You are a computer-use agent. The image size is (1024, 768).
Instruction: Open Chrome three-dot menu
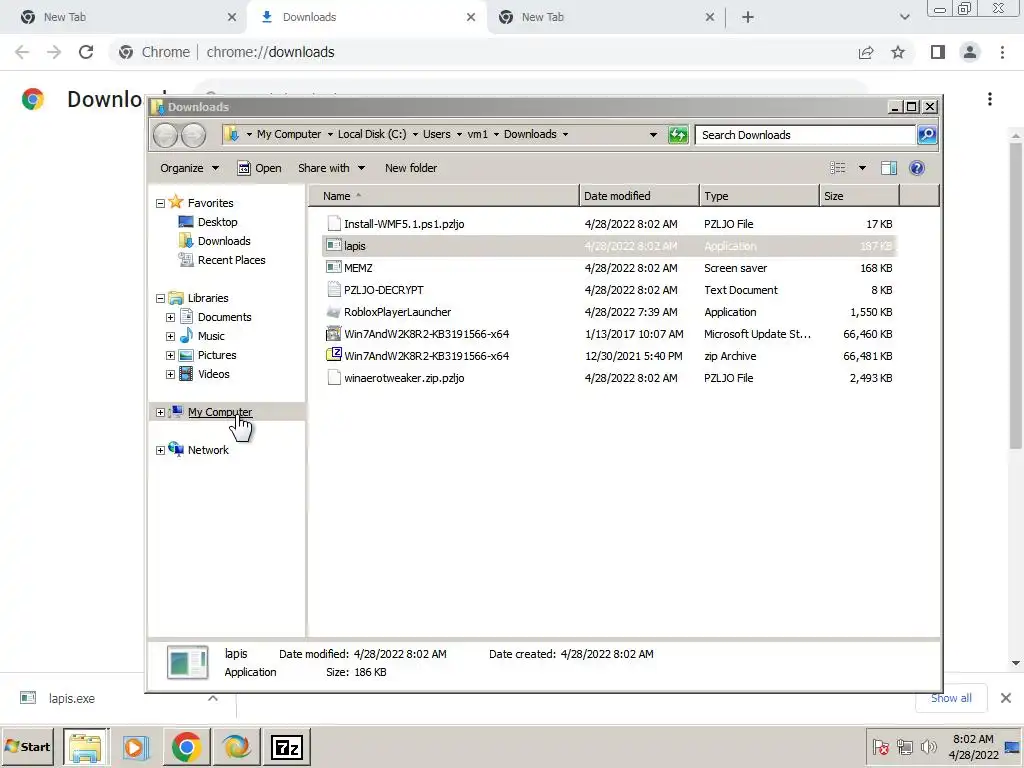[x=1002, y=52]
